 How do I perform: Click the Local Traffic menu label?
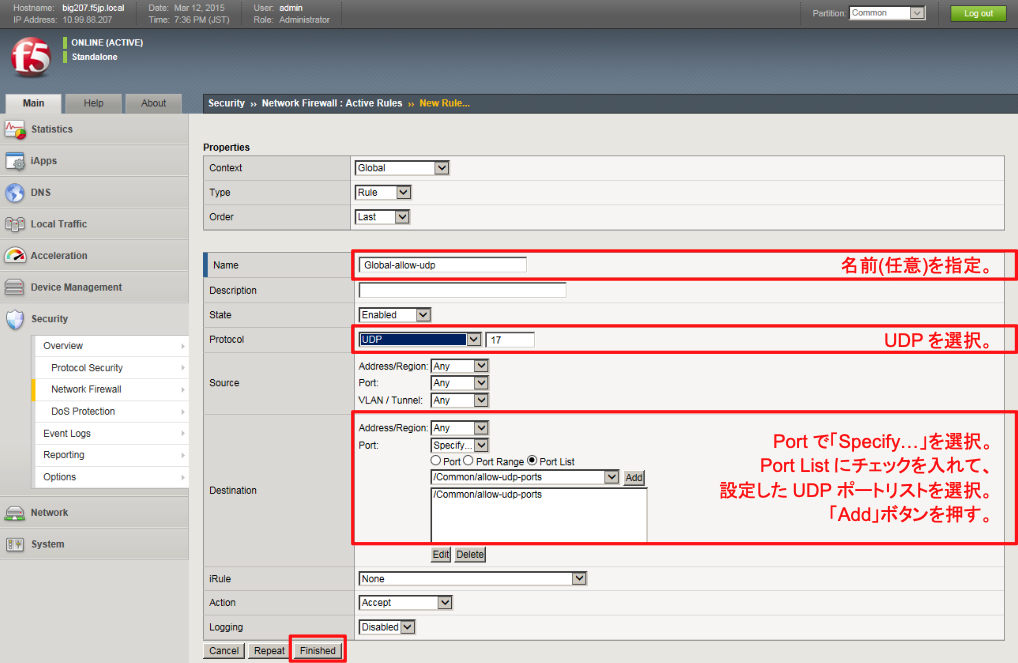pyautogui.click(x=59, y=224)
